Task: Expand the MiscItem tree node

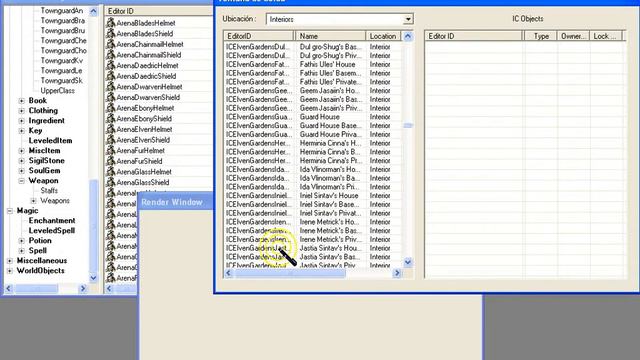Action: (22, 151)
